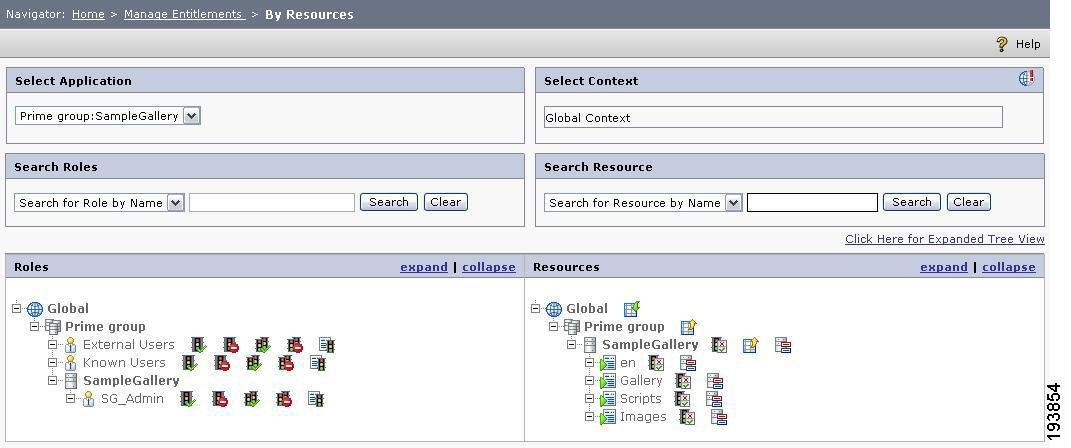Click second deny icon beside Known Users
Image resolution: width=1071 pixels, height=448 pixels.
tap(287, 363)
